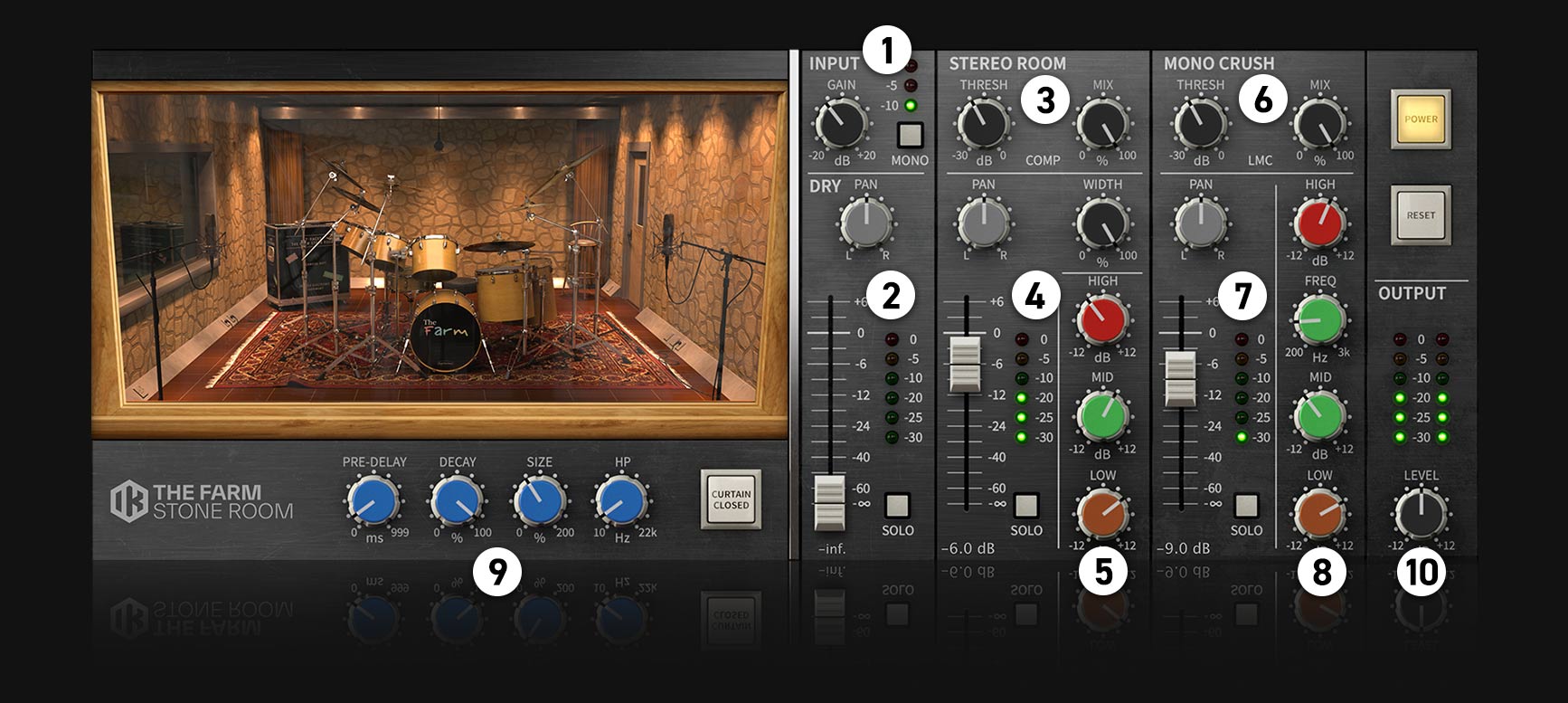Click the red Stereo Room High EQ knob

(1101, 318)
